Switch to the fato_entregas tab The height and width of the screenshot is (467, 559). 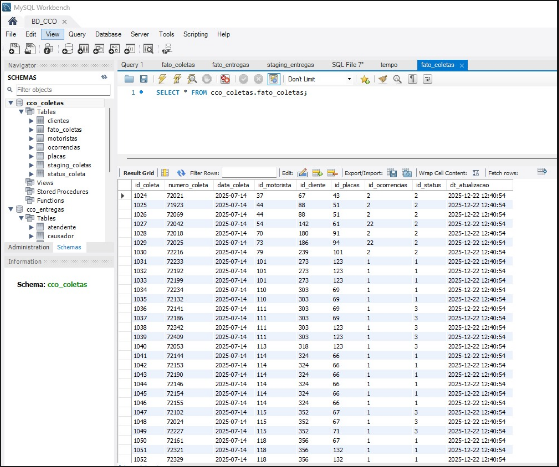pyautogui.click(x=231, y=65)
